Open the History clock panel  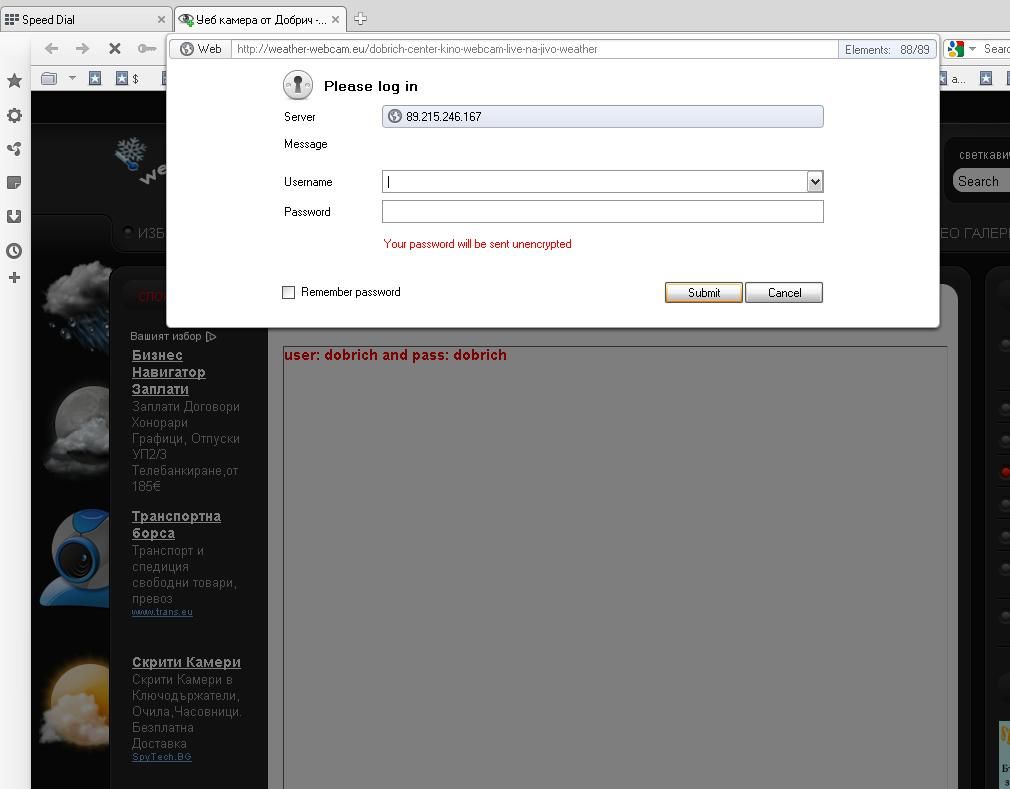coord(14,251)
